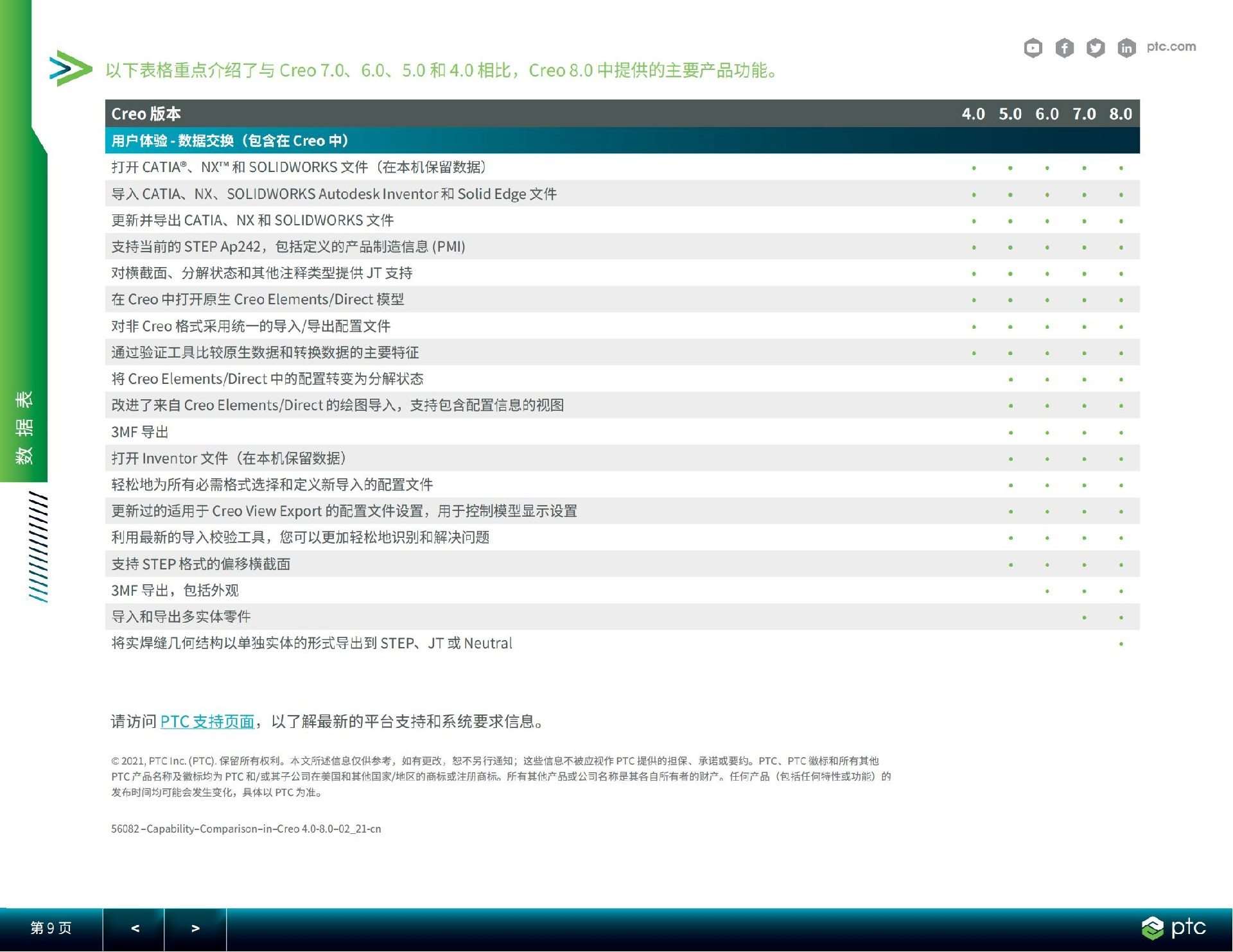Open the PTC 支持页面 link

[207, 722]
